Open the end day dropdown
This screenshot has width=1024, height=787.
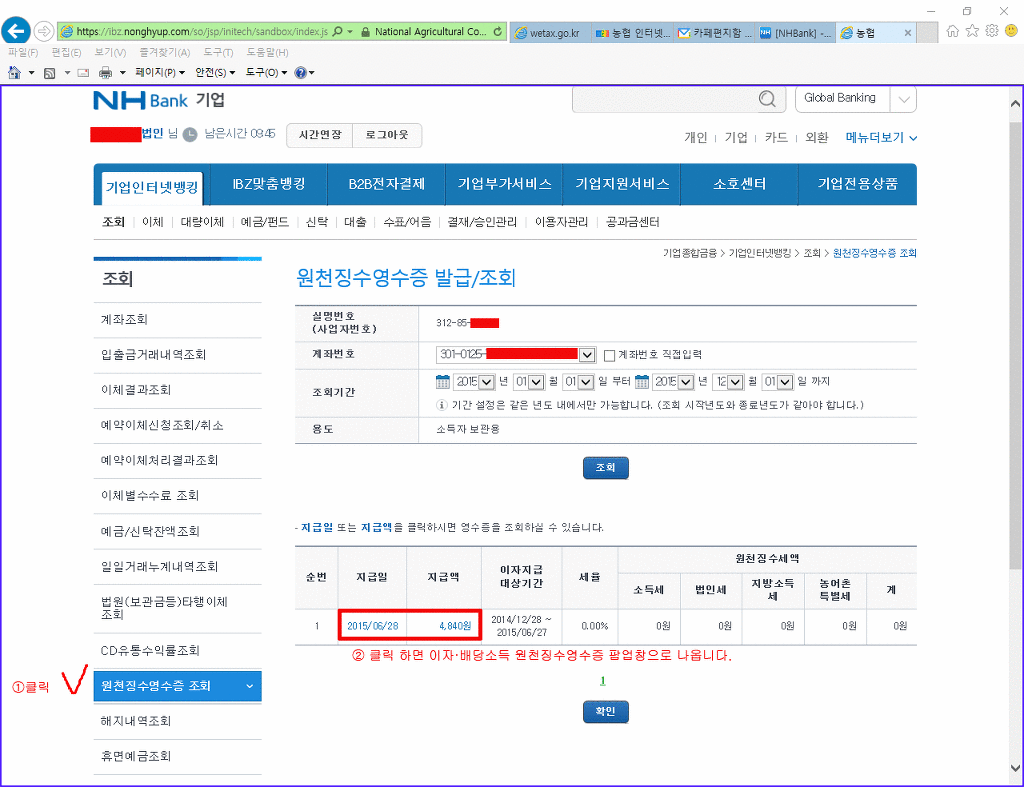pos(786,382)
